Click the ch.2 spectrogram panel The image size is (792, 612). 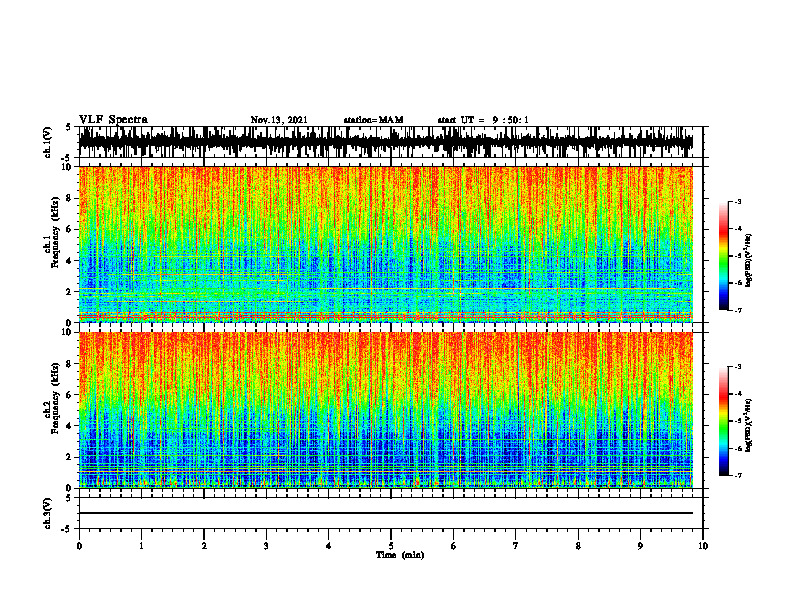pos(385,410)
